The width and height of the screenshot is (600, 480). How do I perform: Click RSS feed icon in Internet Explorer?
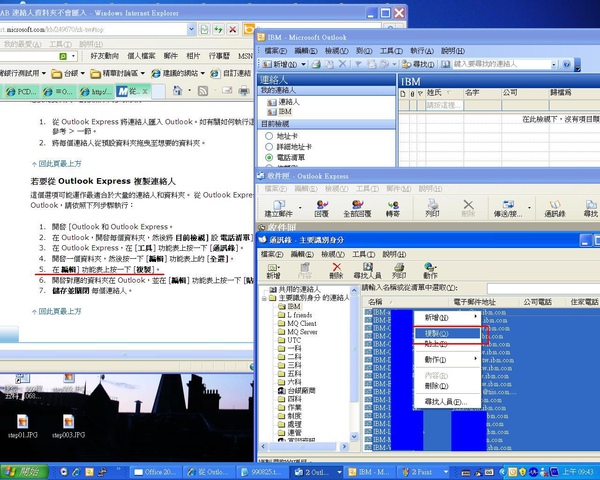pos(203,91)
